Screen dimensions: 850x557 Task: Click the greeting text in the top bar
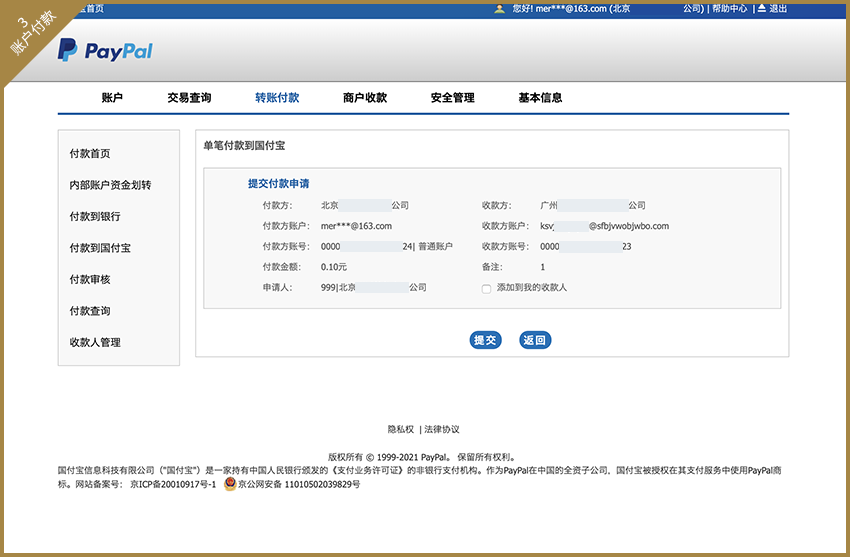pyautogui.click(x=571, y=8)
